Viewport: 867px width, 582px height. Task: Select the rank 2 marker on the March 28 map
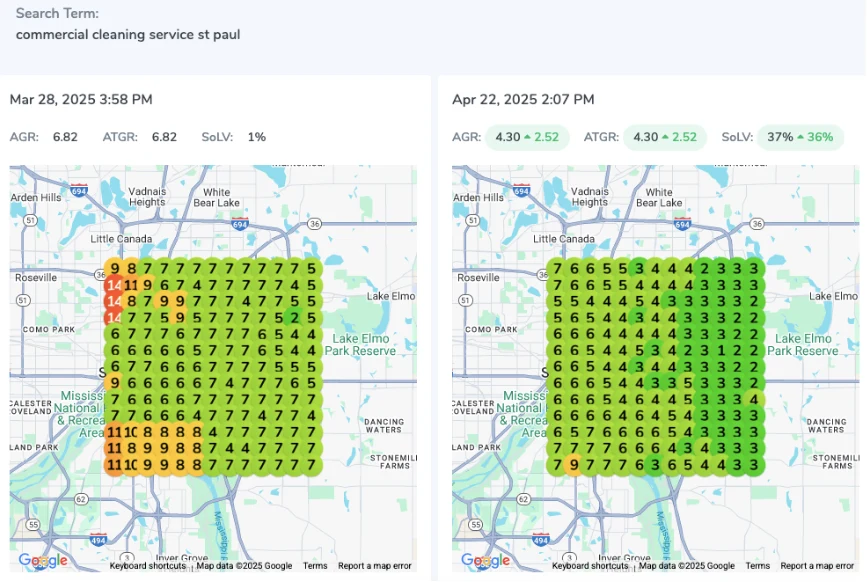293,317
